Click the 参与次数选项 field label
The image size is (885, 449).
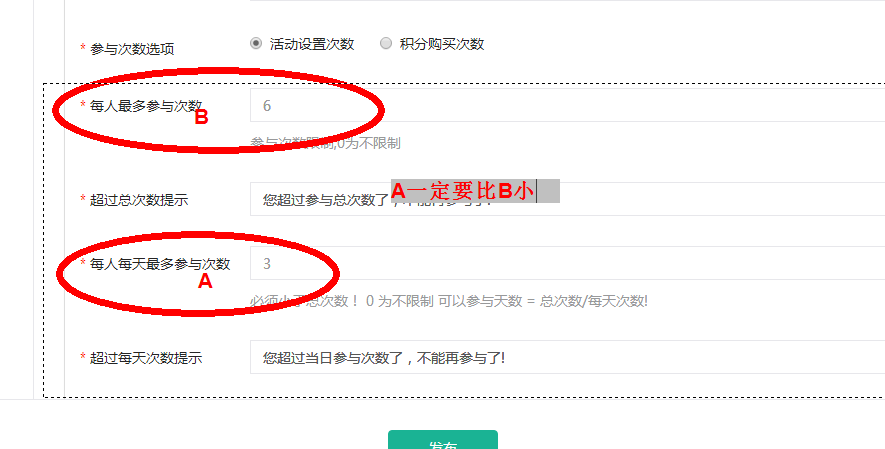tap(132, 49)
